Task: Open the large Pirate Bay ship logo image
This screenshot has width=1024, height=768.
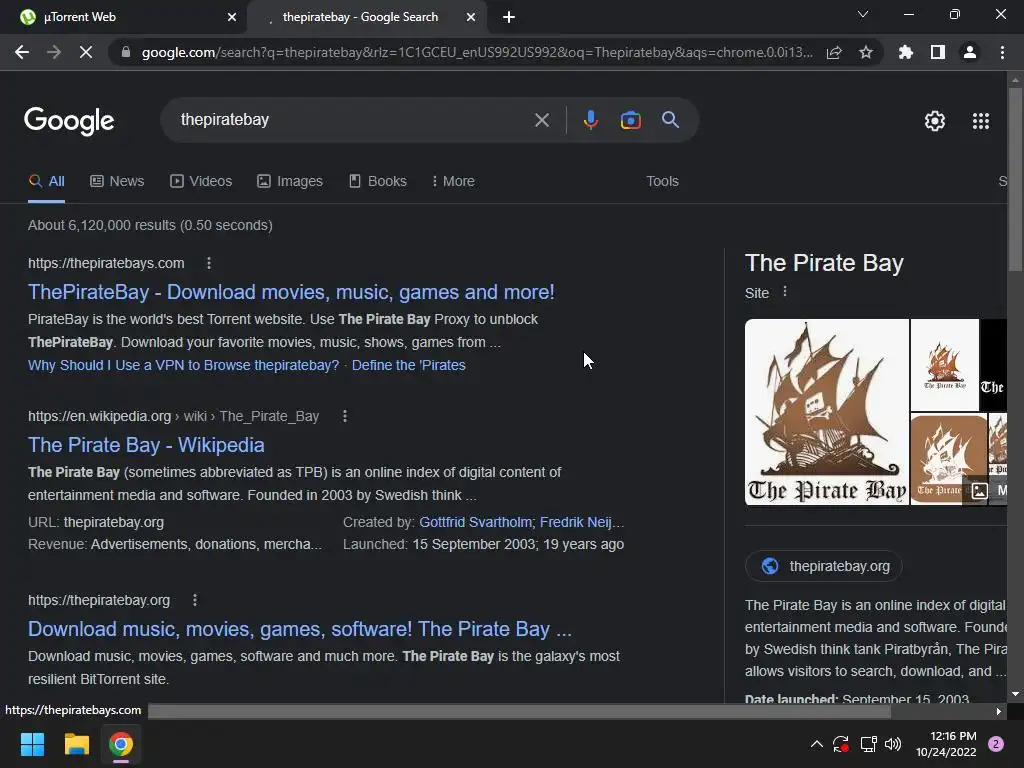Action: click(x=827, y=412)
